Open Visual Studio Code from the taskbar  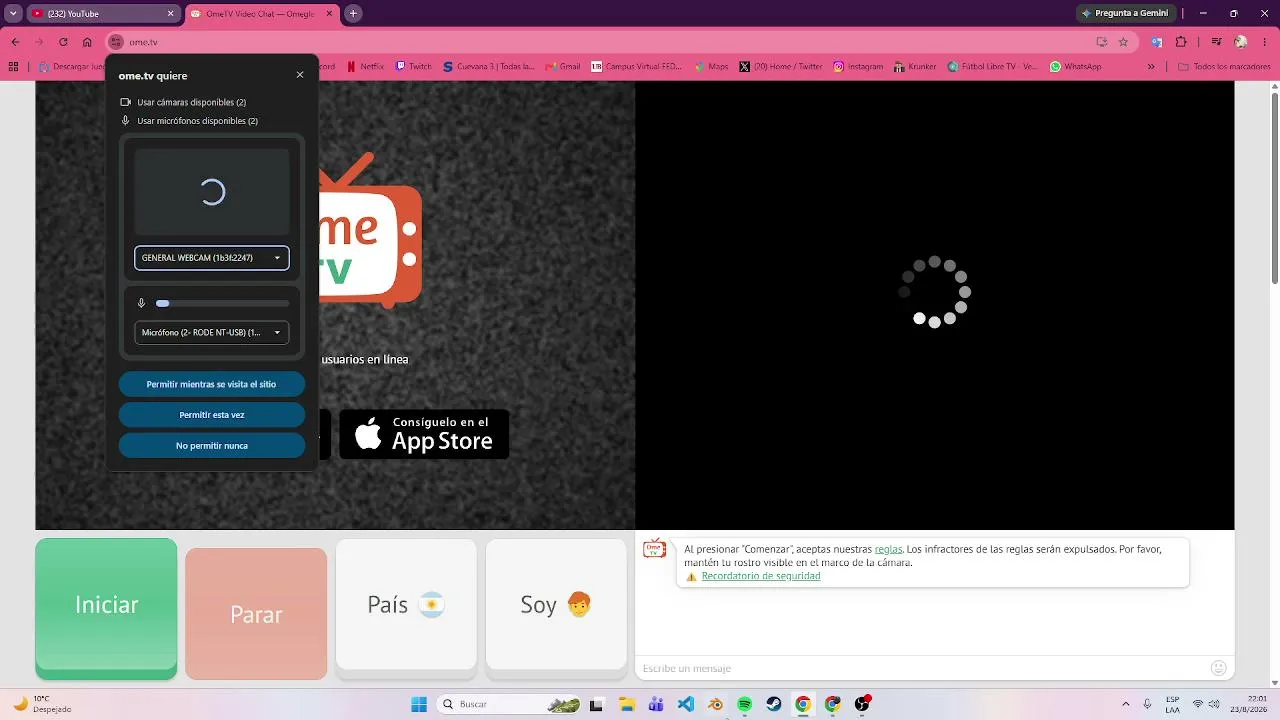pyautogui.click(x=686, y=704)
